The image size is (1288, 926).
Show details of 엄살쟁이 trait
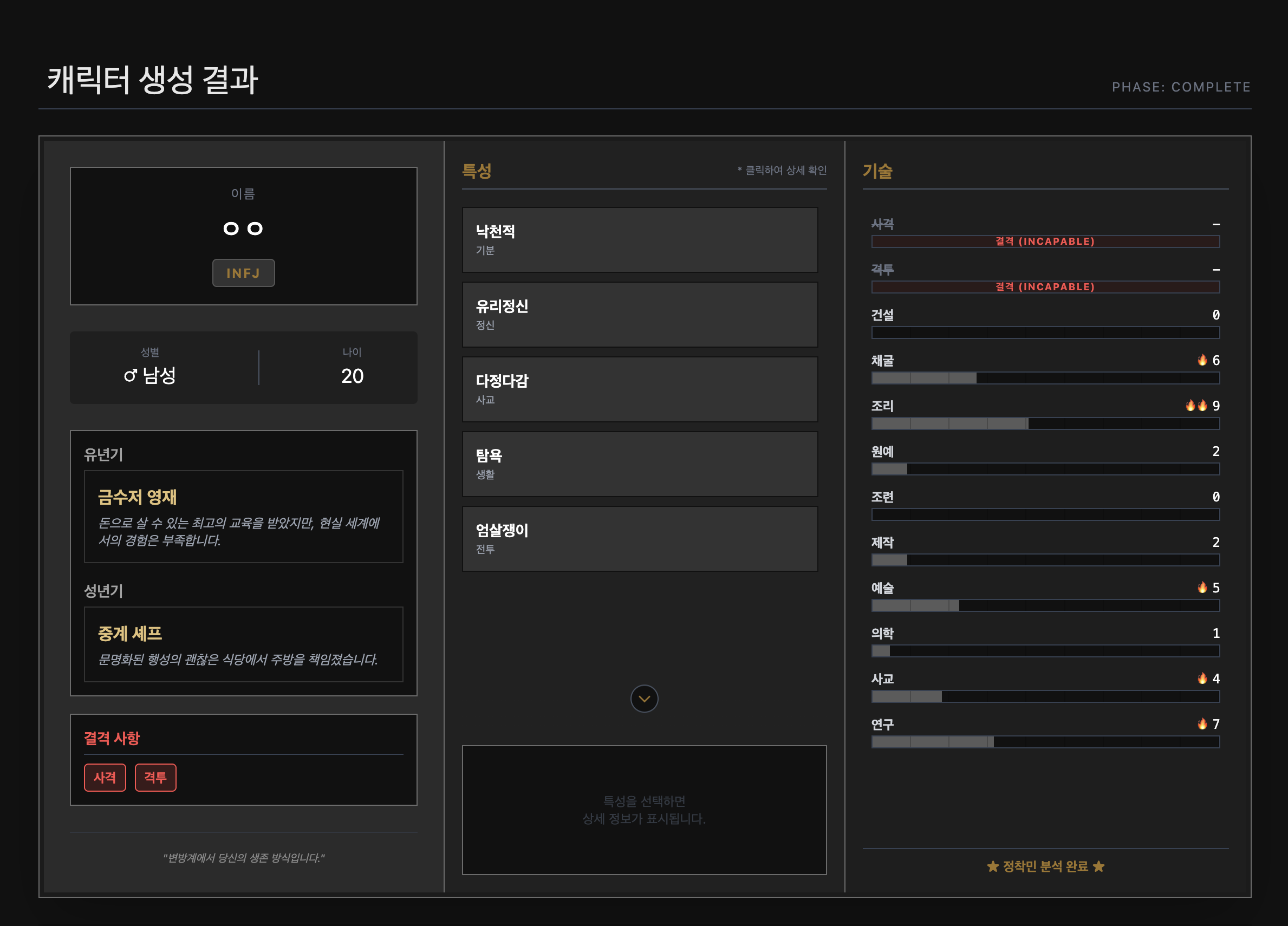pyautogui.click(x=640, y=539)
